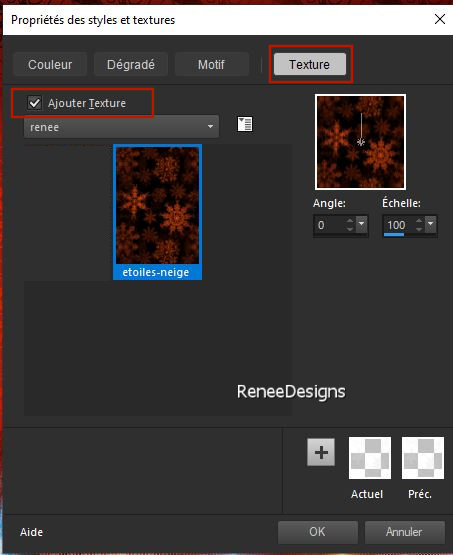Open the Échelle value dropdown arrow
Viewport: 453px width, 555px height.
pos(430,224)
